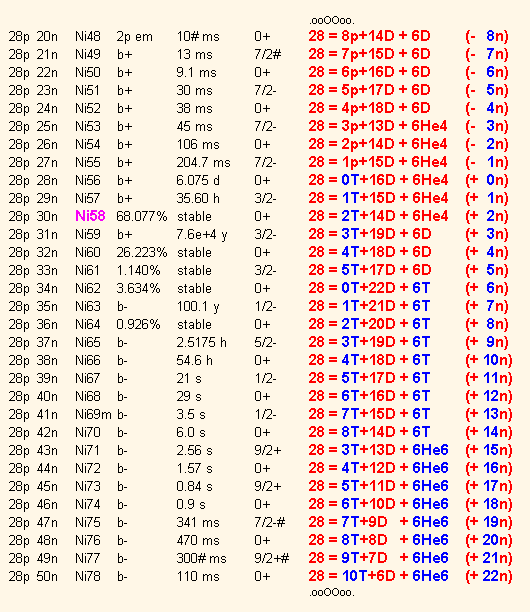The image size is (530, 612).
Task: Select the Ni48 isotope entry
Action: 88,36
